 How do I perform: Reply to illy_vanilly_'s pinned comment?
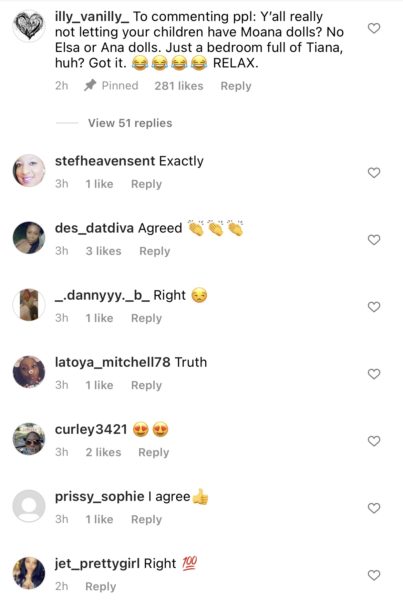point(236,86)
